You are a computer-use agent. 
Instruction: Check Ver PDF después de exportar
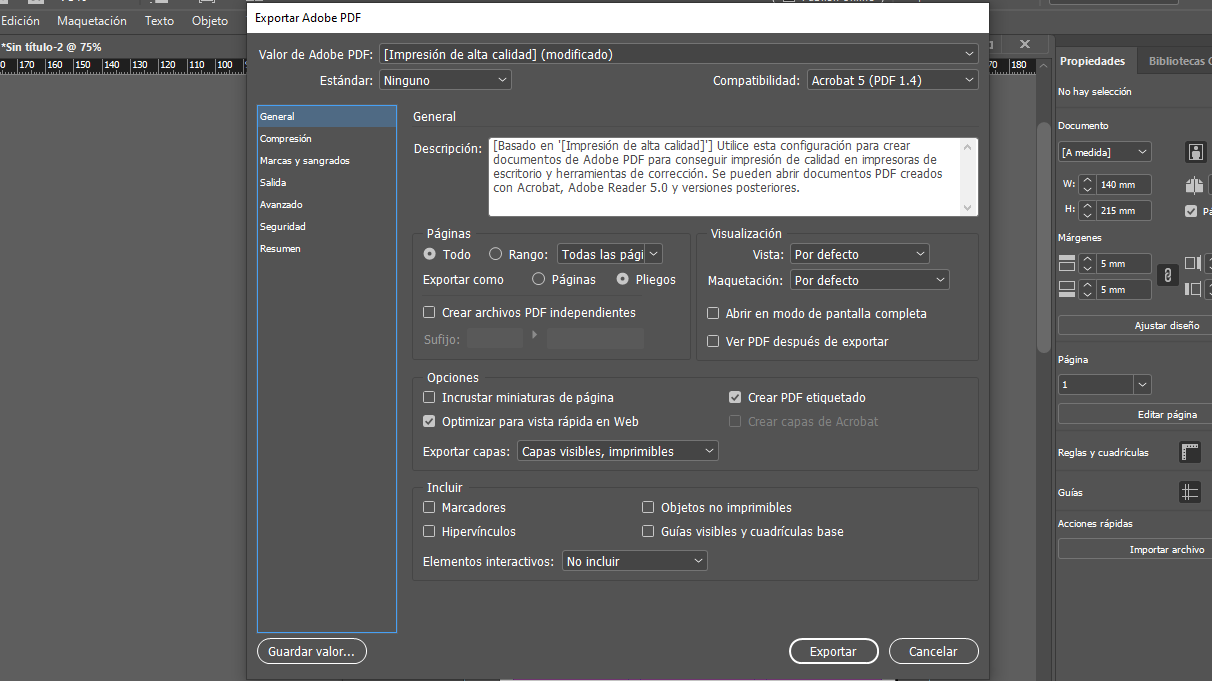(713, 342)
